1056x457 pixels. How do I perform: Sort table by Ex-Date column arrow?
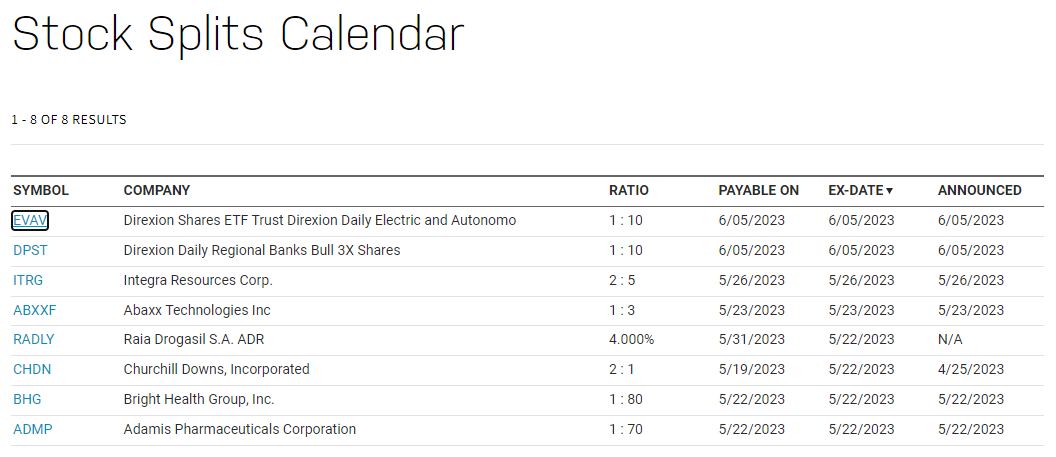[x=889, y=191]
